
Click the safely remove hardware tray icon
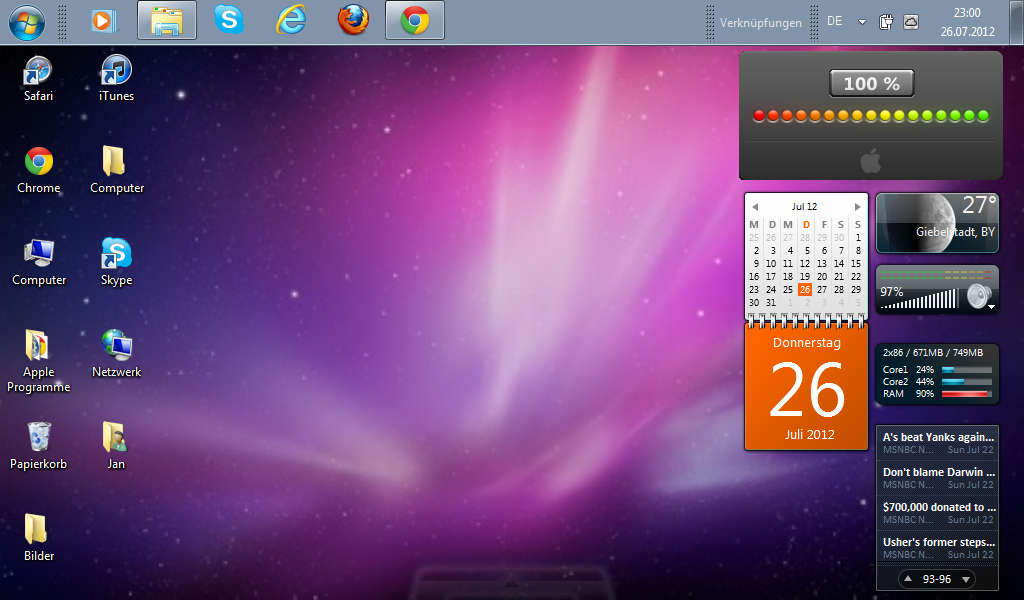(x=886, y=22)
